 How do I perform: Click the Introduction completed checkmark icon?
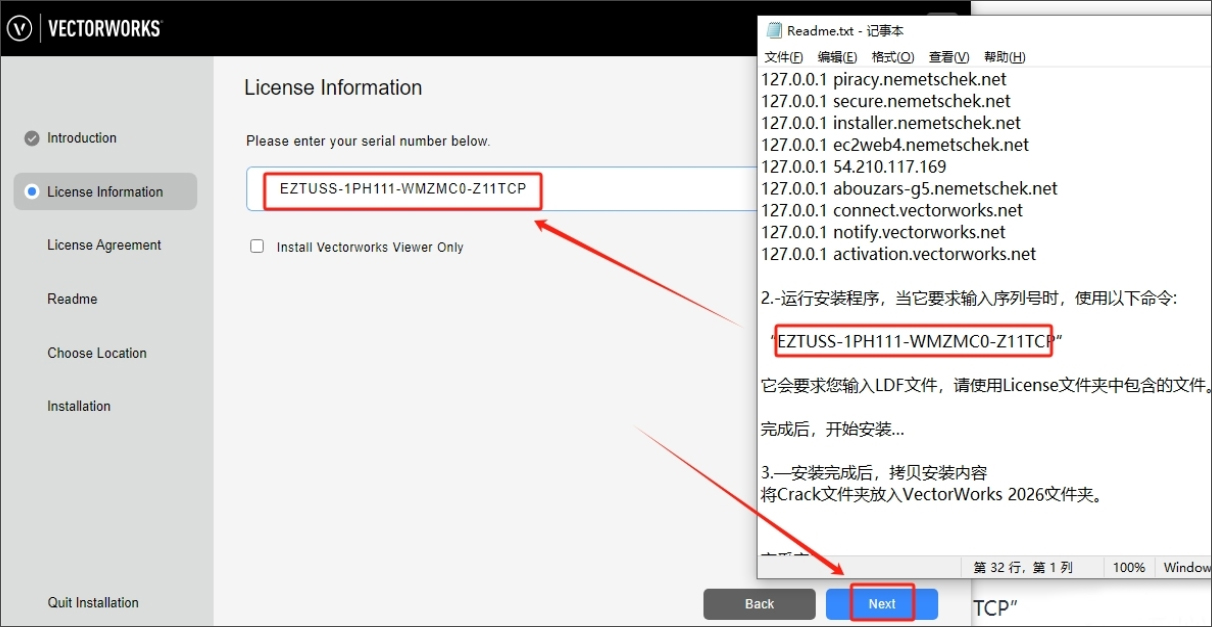32,139
